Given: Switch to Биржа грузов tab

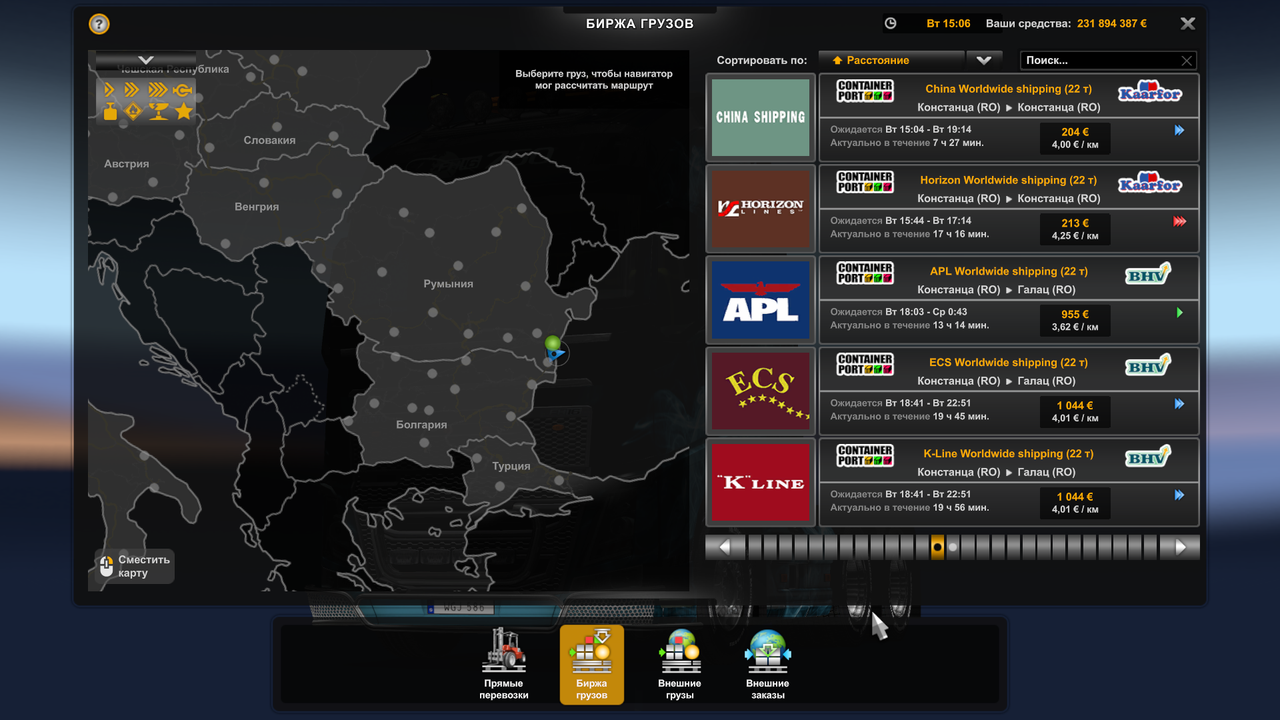Looking at the screenshot, I should point(592,664).
